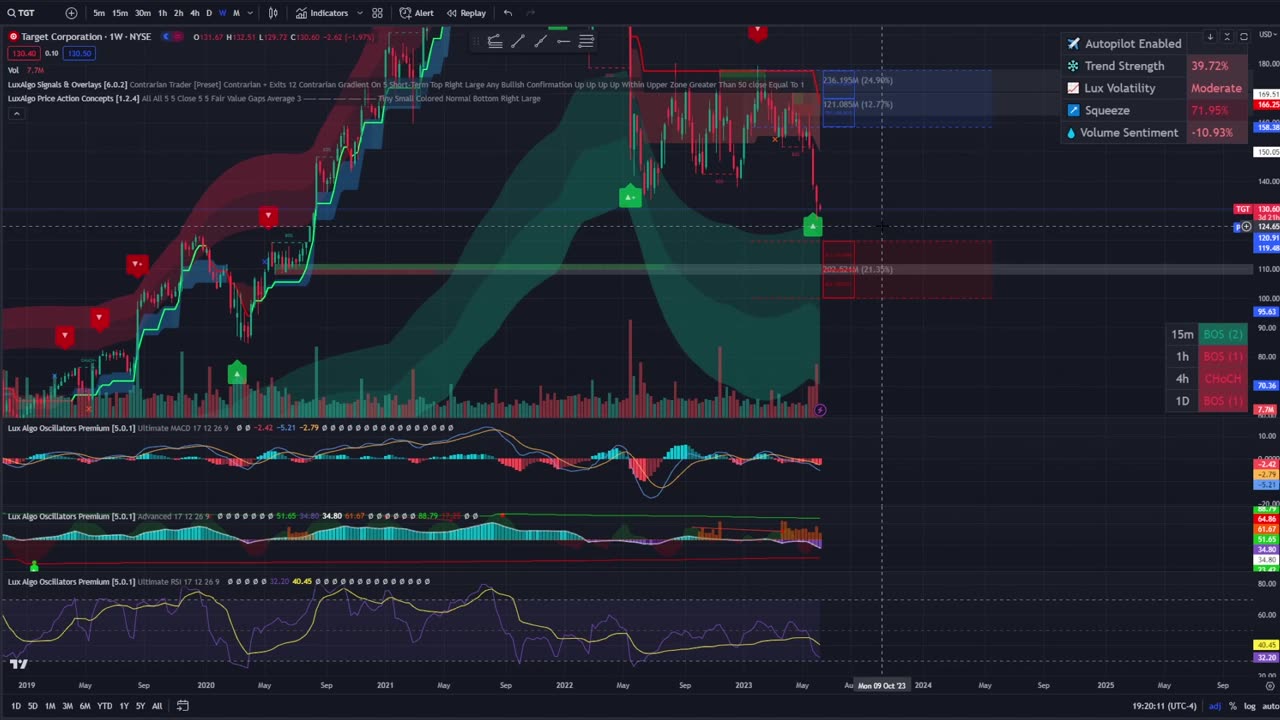Viewport: 1280px width, 720px height.
Task: Click the Autopilot Enabled dashboard row
Action: pos(1124,43)
